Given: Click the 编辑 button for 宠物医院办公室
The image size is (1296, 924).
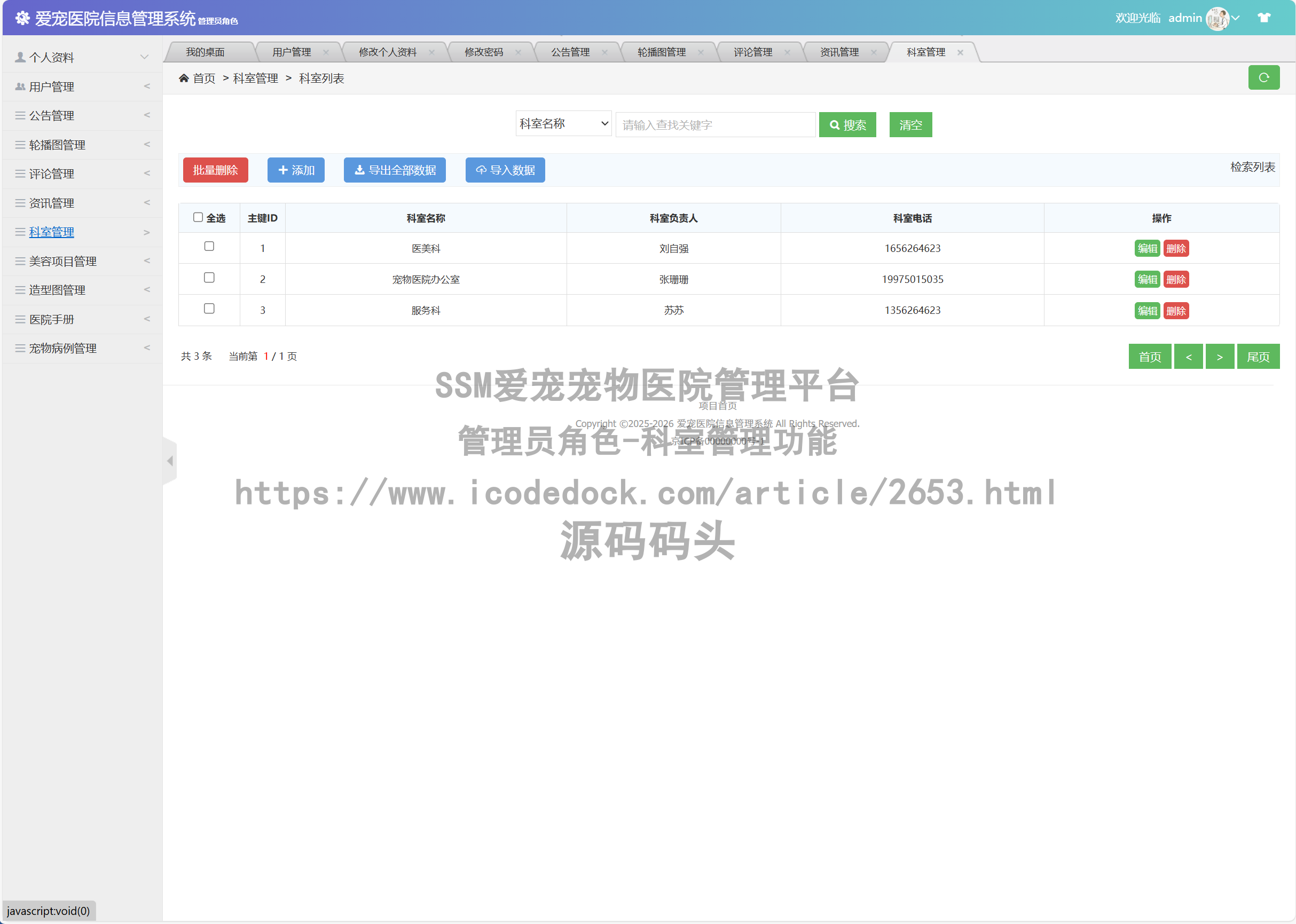Looking at the screenshot, I should click(x=1147, y=279).
